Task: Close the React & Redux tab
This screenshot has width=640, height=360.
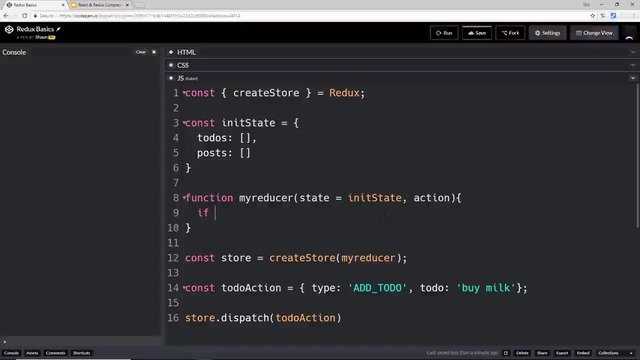Action: coord(127,5)
